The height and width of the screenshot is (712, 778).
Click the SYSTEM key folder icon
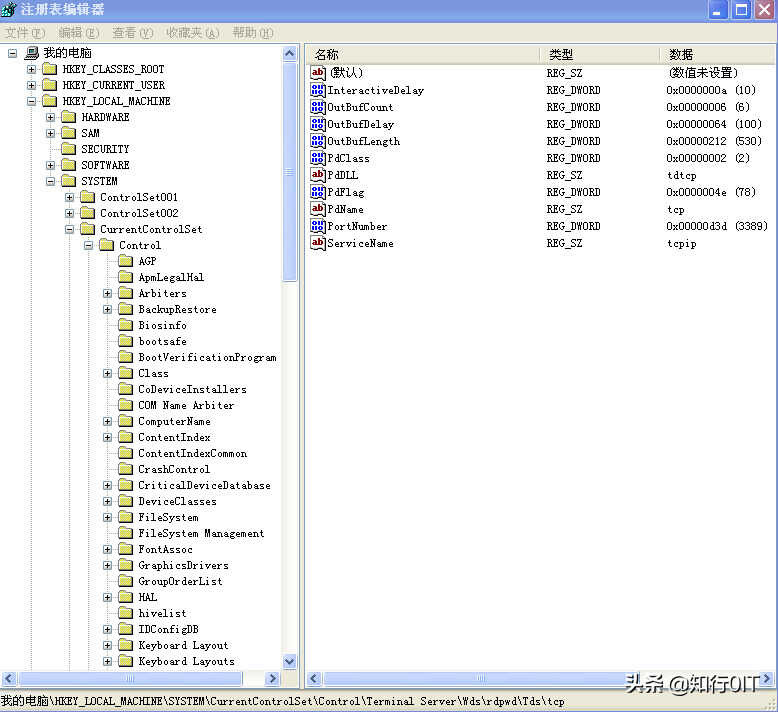click(68, 181)
